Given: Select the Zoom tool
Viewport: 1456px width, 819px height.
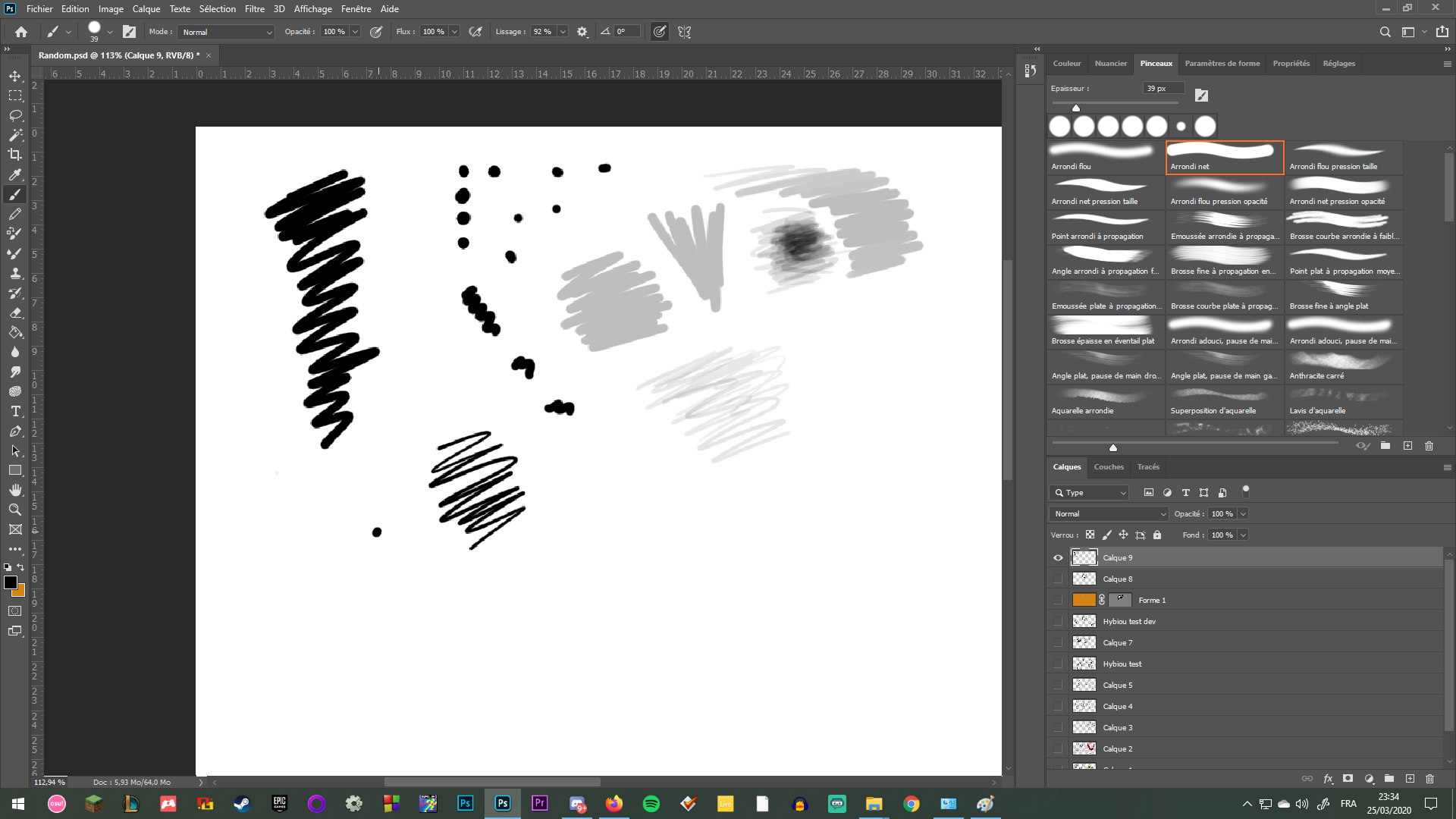Looking at the screenshot, I should (x=15, y=510).
